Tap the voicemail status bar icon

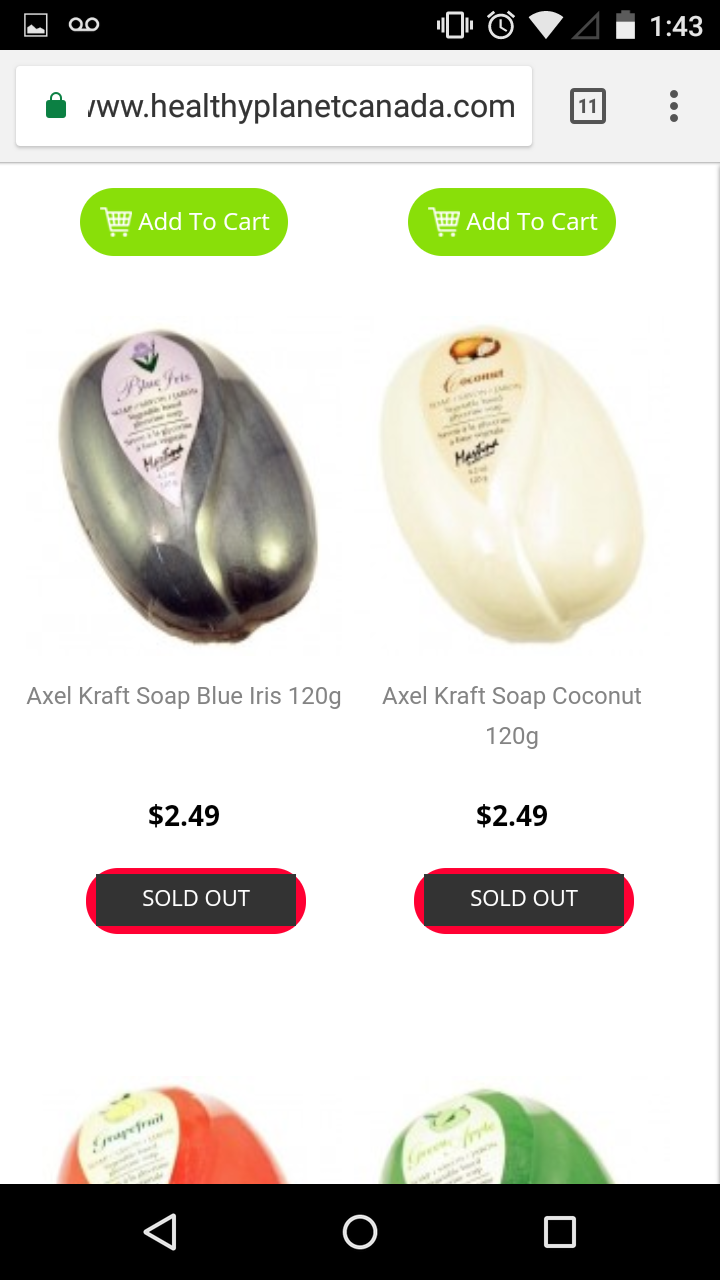tap(84, 26)
